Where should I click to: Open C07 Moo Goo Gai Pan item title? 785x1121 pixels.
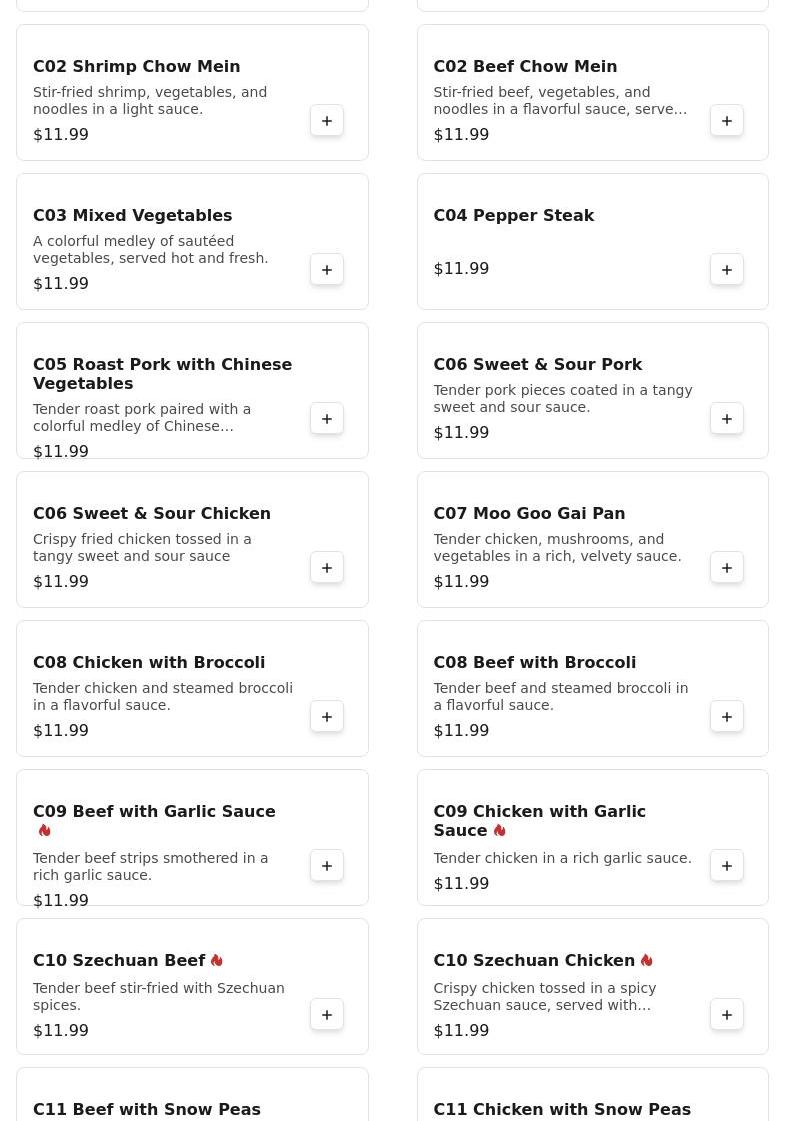529,513
